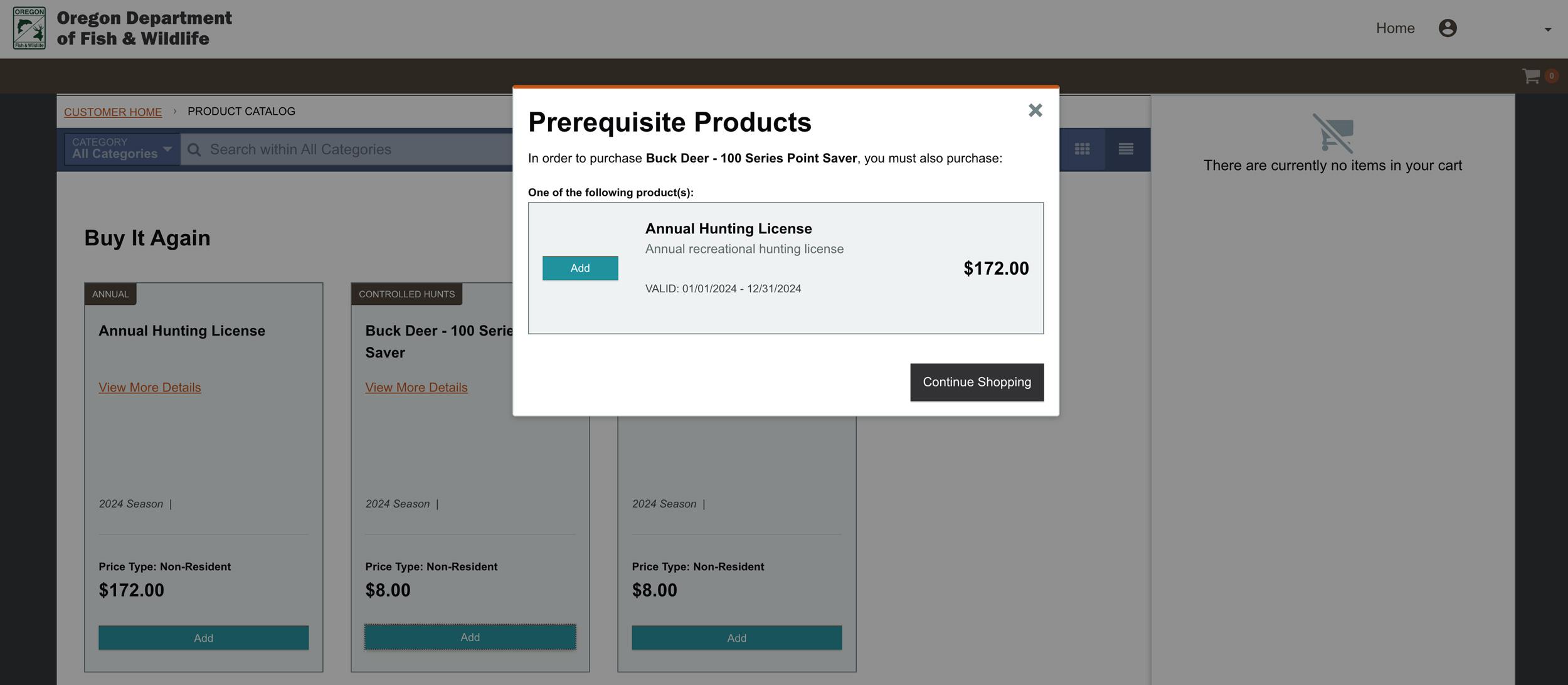This screenshot has width=1568, height=685.
Task: View More Details for Buck Deer Point Saver
Action: (x=416, y=387)
